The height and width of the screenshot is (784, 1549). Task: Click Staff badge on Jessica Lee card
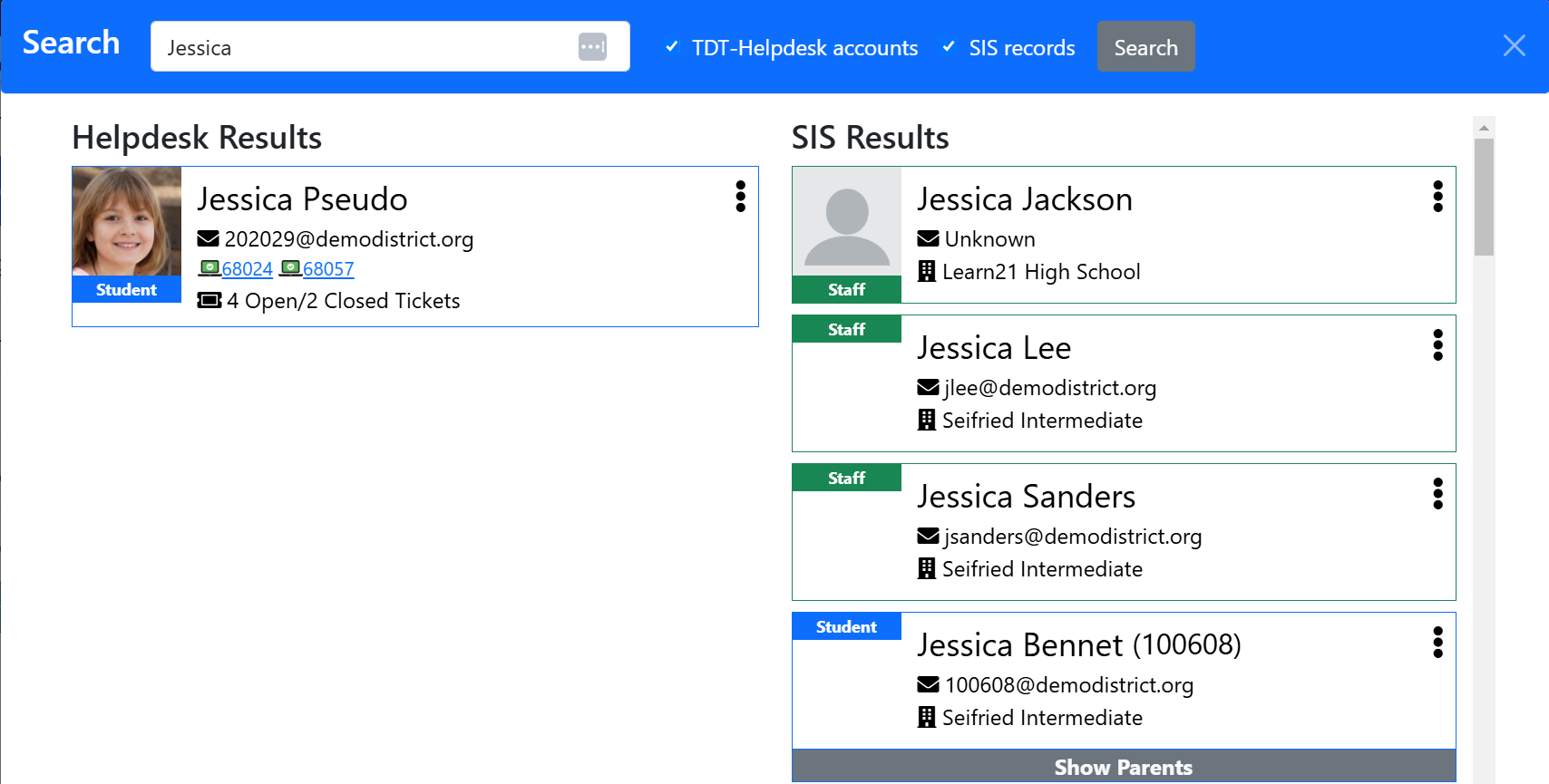[847, 329]
